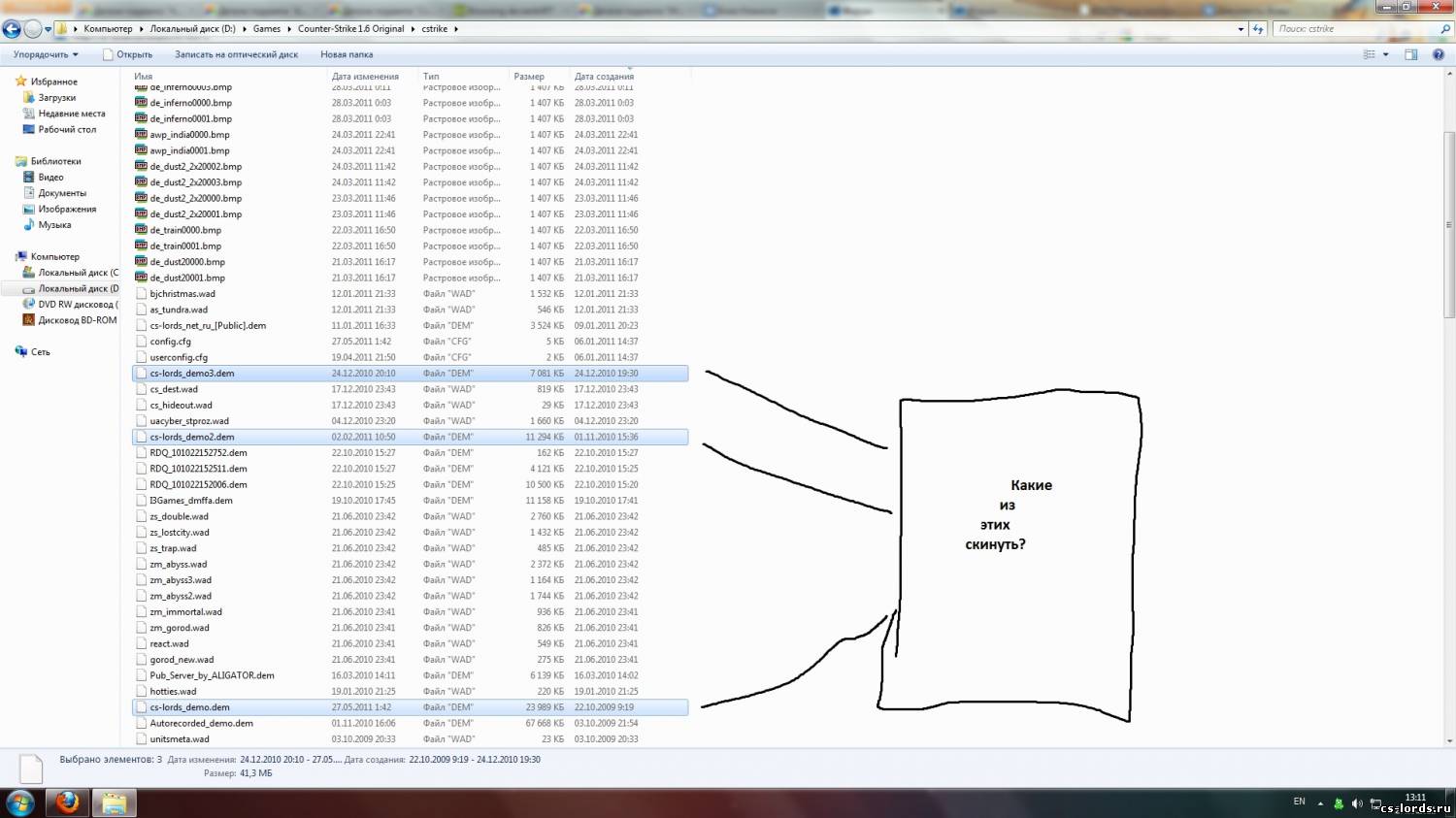This screenshot has height=818, width=1456.
Task: Select the file 'RDQ_101022152752.dem'
Action: coord(198,453)
